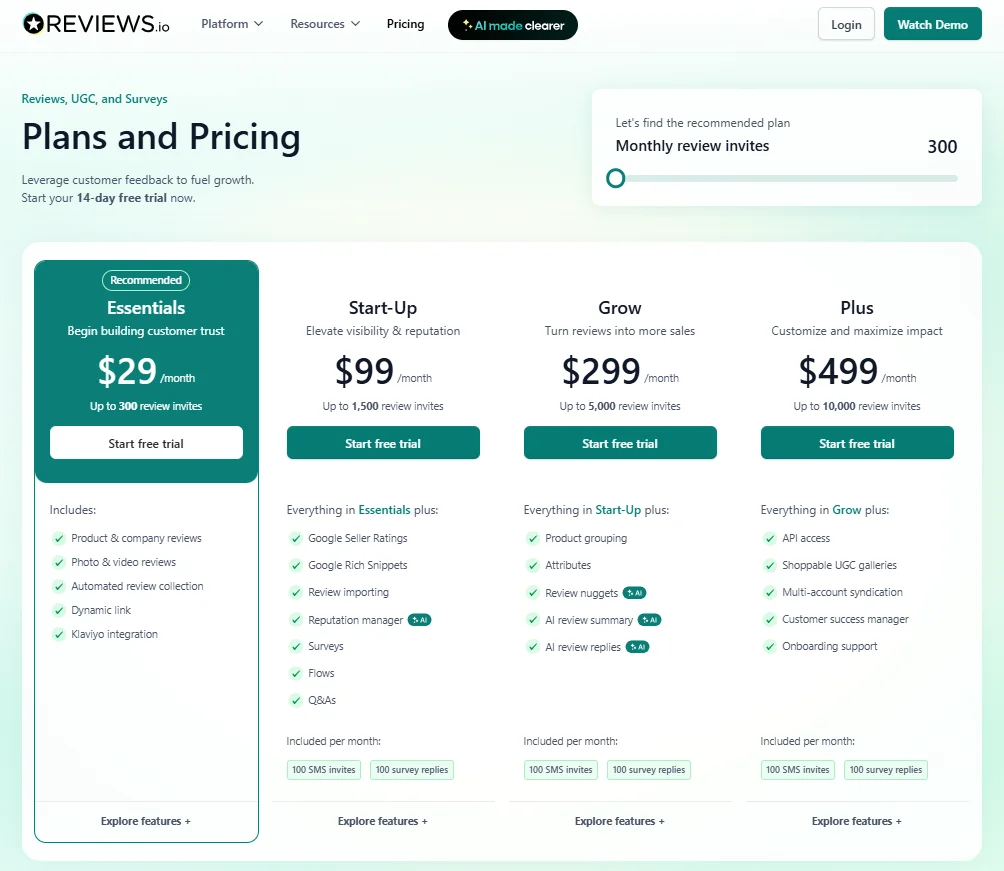Select the Pricing menu item
Screen dimensions: 1004x871
[x=405, y=23]
